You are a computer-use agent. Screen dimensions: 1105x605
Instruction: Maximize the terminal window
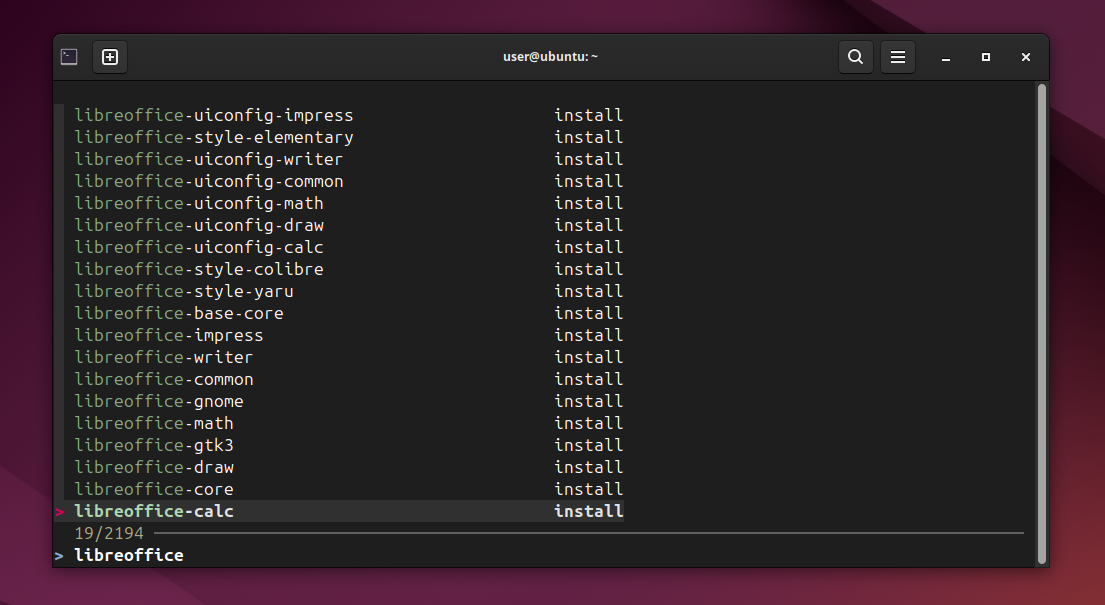click(x=986, y=57)
